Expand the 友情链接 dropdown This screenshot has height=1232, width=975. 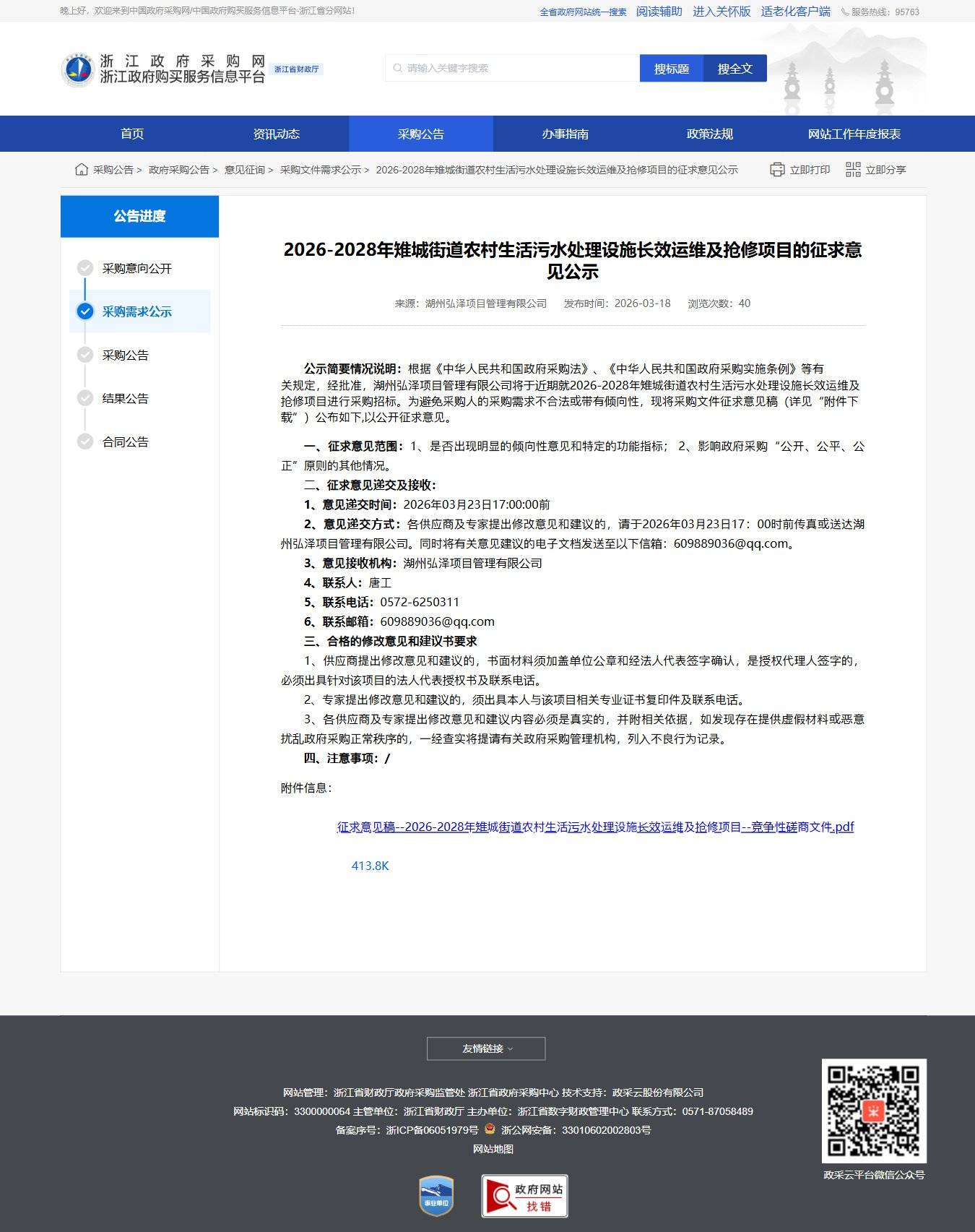486,1048
